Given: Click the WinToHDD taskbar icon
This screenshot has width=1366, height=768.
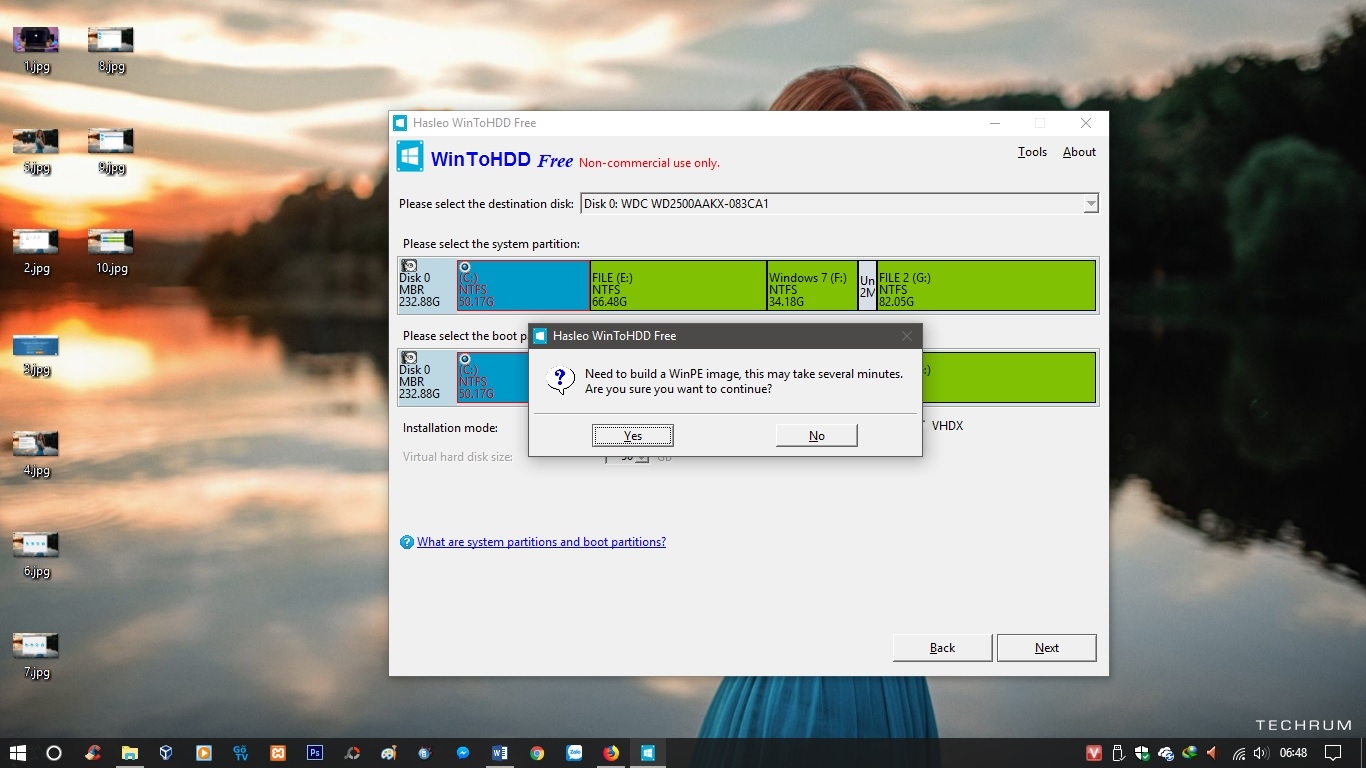Looking at the screenshot, I should [x=648, y=753].
